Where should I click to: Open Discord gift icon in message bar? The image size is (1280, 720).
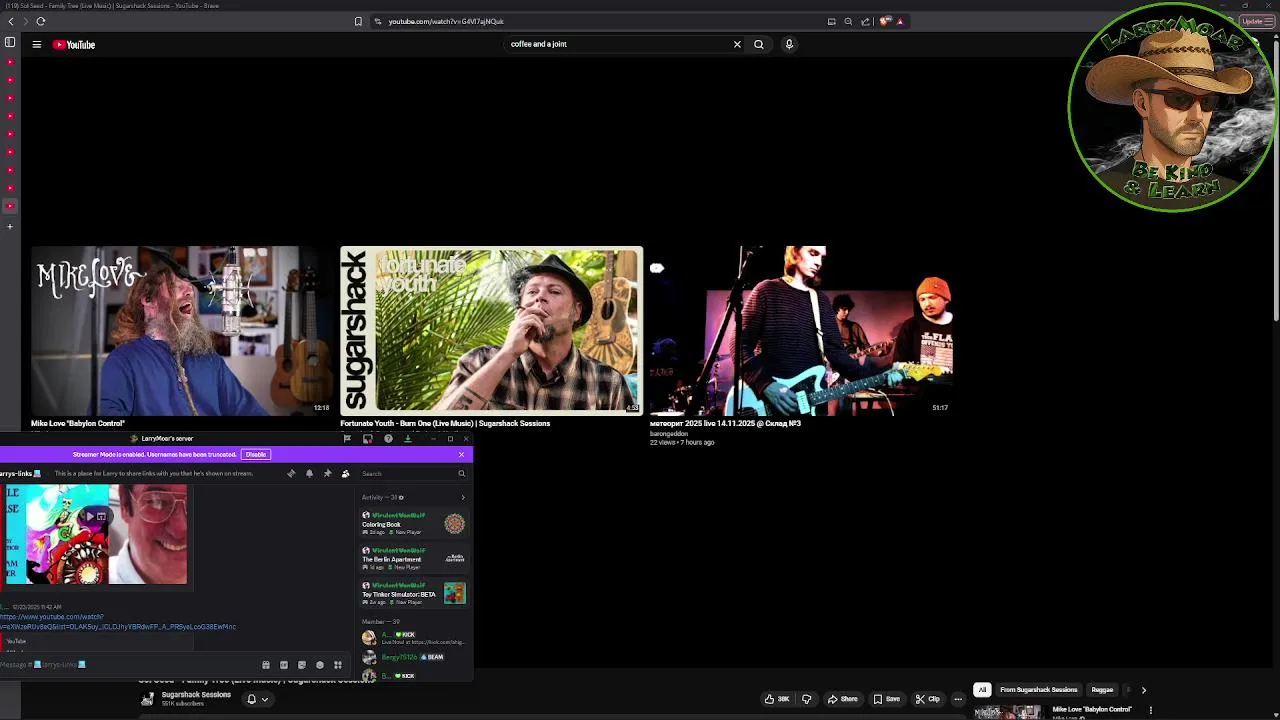[266, 665]
